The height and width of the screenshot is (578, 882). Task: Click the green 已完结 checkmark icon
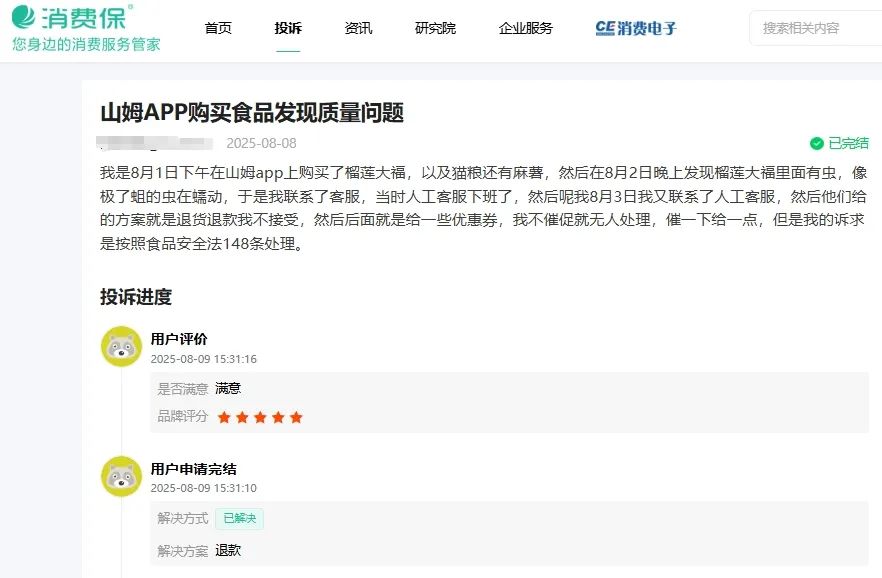817,143
